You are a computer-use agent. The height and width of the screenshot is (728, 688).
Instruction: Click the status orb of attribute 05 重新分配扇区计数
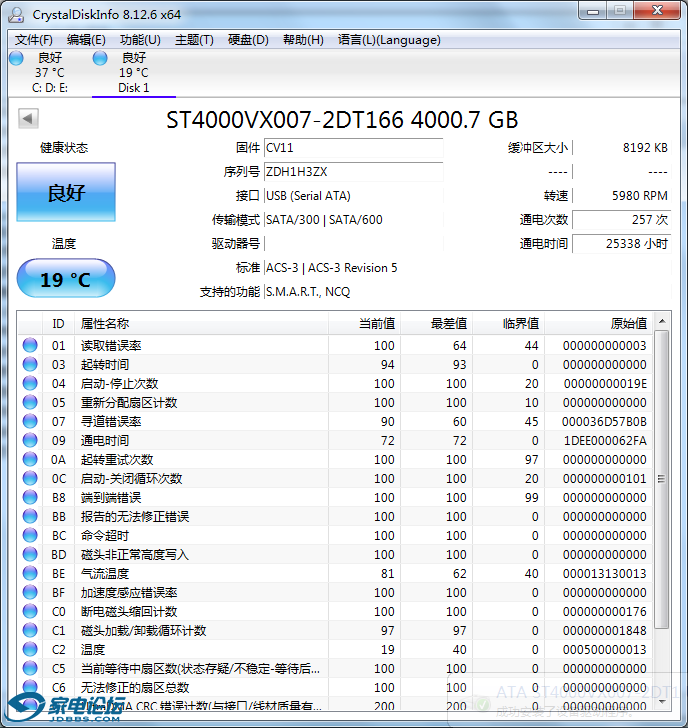[x=30, y=402]
